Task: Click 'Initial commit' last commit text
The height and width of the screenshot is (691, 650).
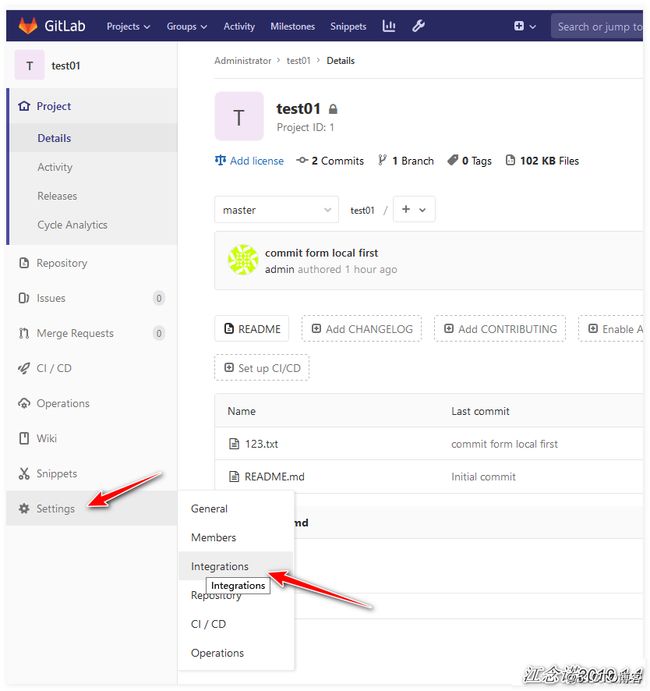Action: click(x=483, y=476)
